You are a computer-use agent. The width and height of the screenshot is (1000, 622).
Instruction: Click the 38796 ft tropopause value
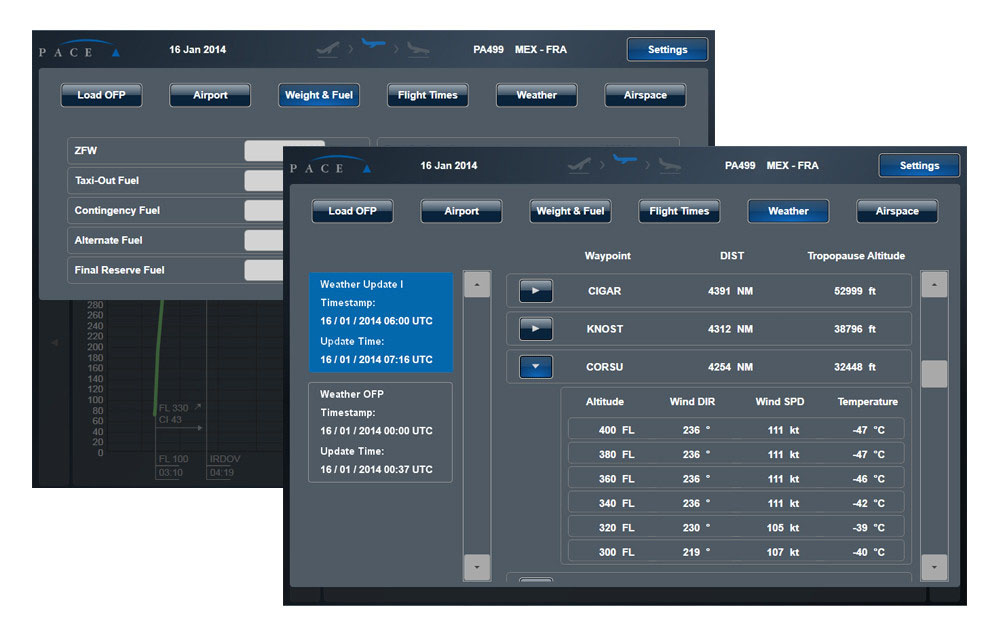pos(855,329)
